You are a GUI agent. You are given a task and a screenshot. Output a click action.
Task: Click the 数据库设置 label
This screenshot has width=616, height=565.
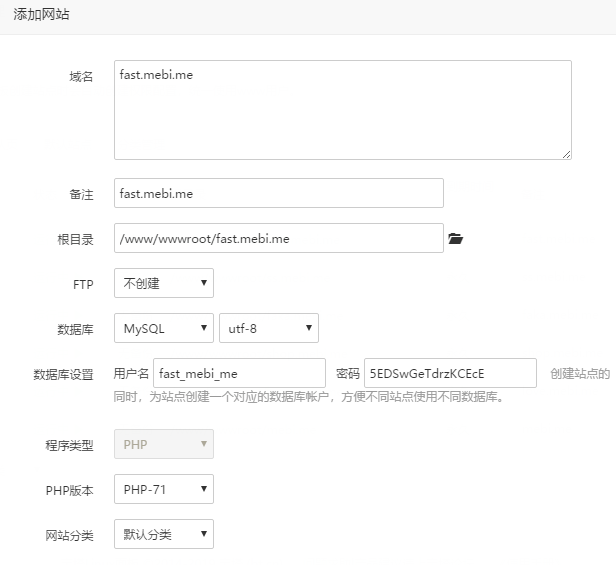(x=63, y=374)
